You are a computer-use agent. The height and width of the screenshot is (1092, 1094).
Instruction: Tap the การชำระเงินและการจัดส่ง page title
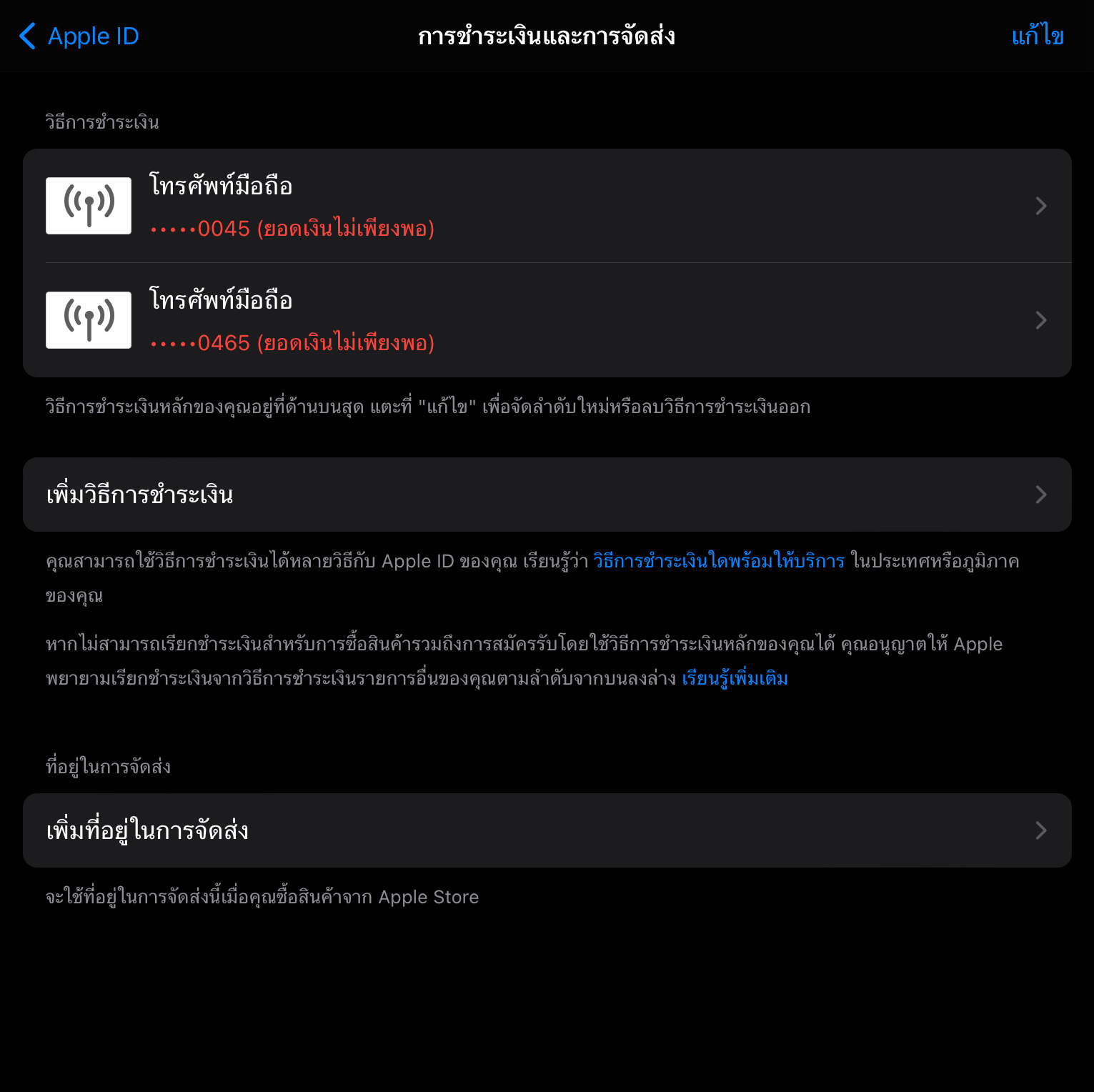point(547,36)
